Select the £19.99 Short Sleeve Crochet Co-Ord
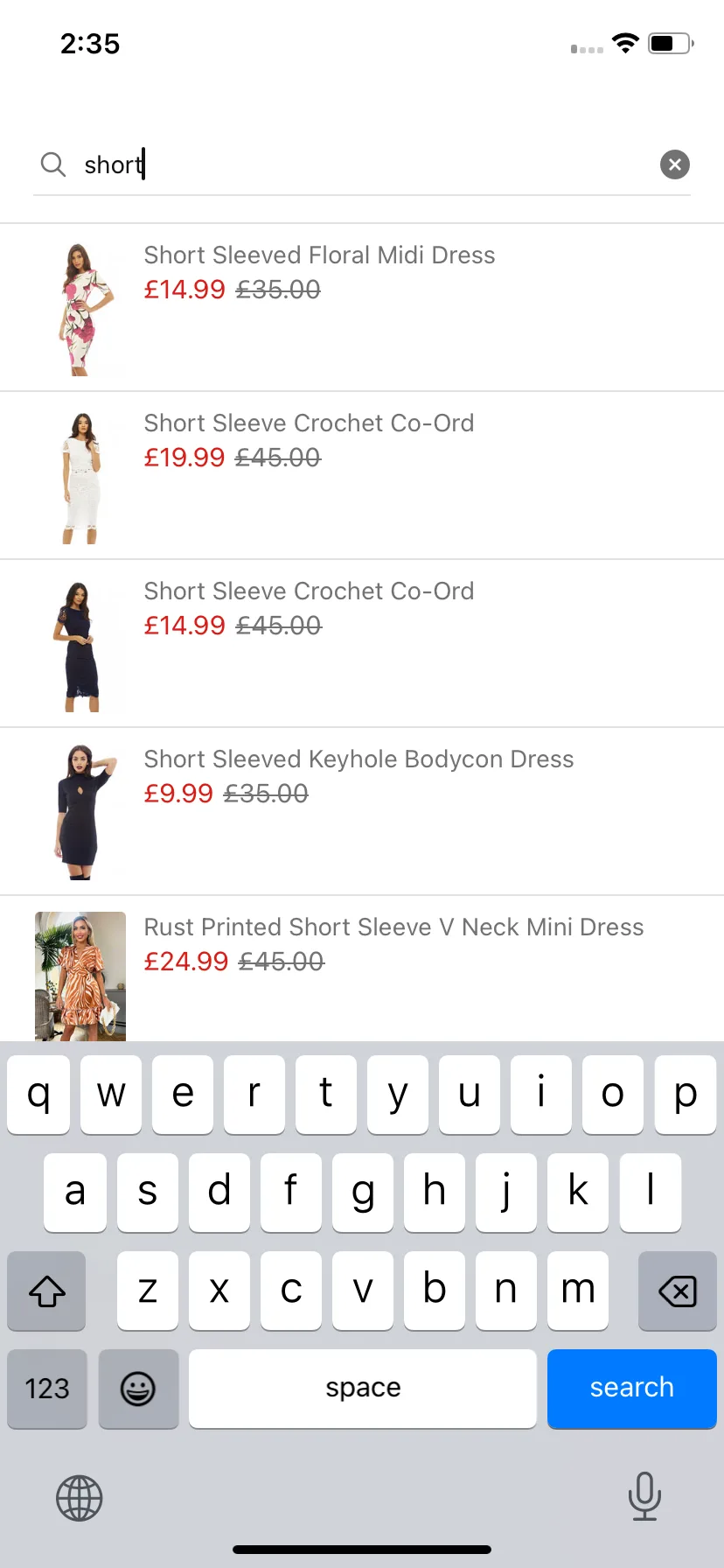Viewport: 724px width, 1568px height. [x=309, y=423]
